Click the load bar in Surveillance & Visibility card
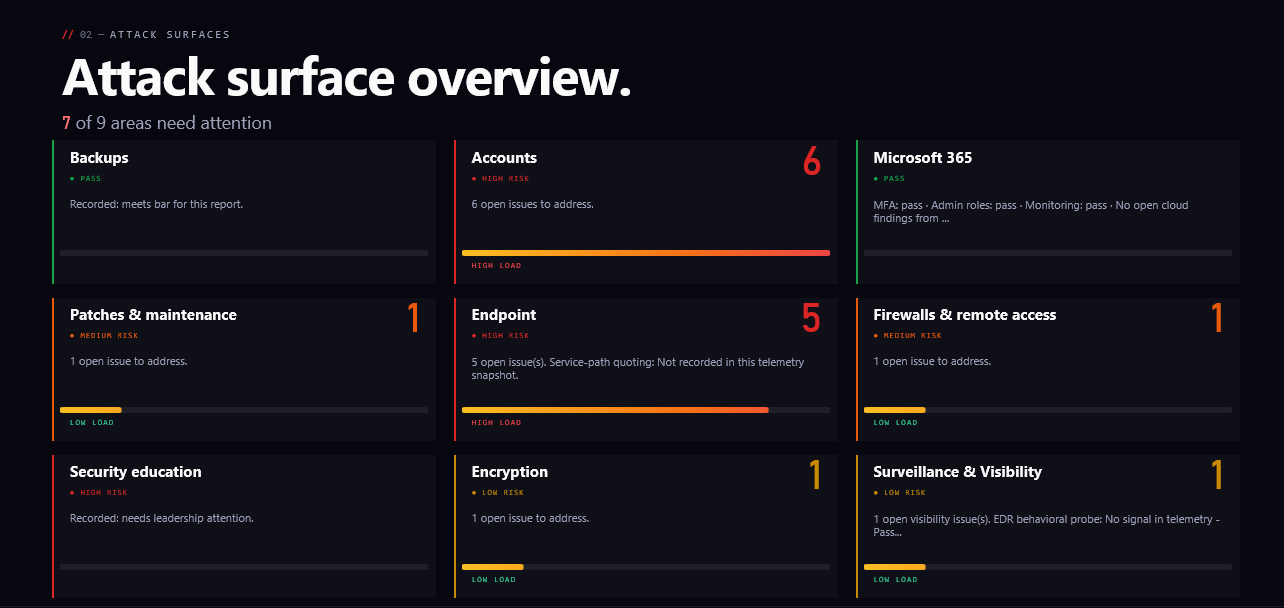Screen dimensions: 1284x608 1048,567
